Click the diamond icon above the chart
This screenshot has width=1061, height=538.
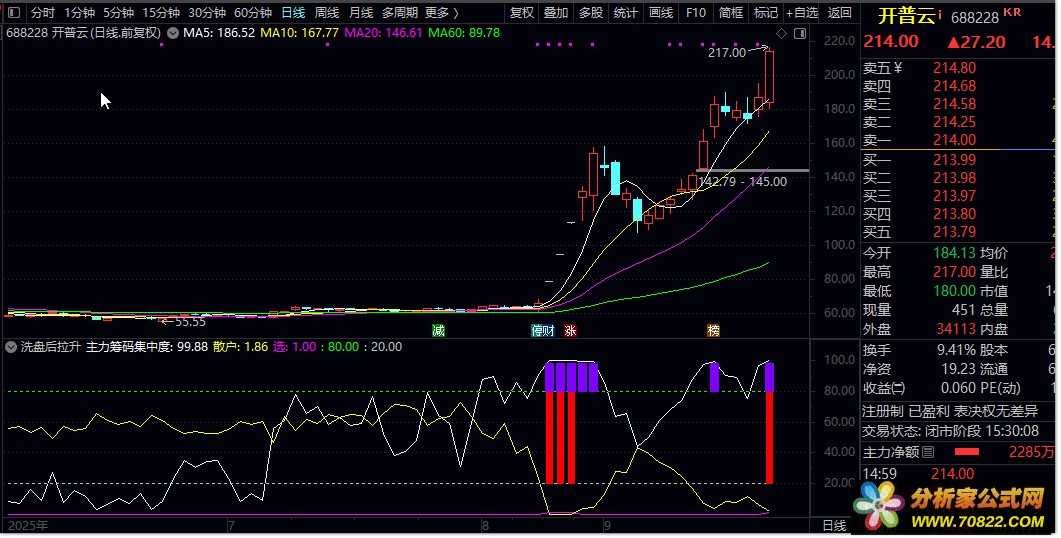(781, 33)
